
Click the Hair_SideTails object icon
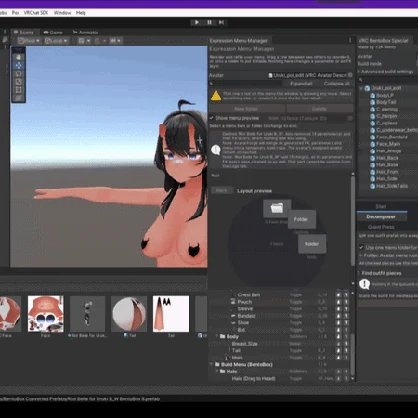373,186
